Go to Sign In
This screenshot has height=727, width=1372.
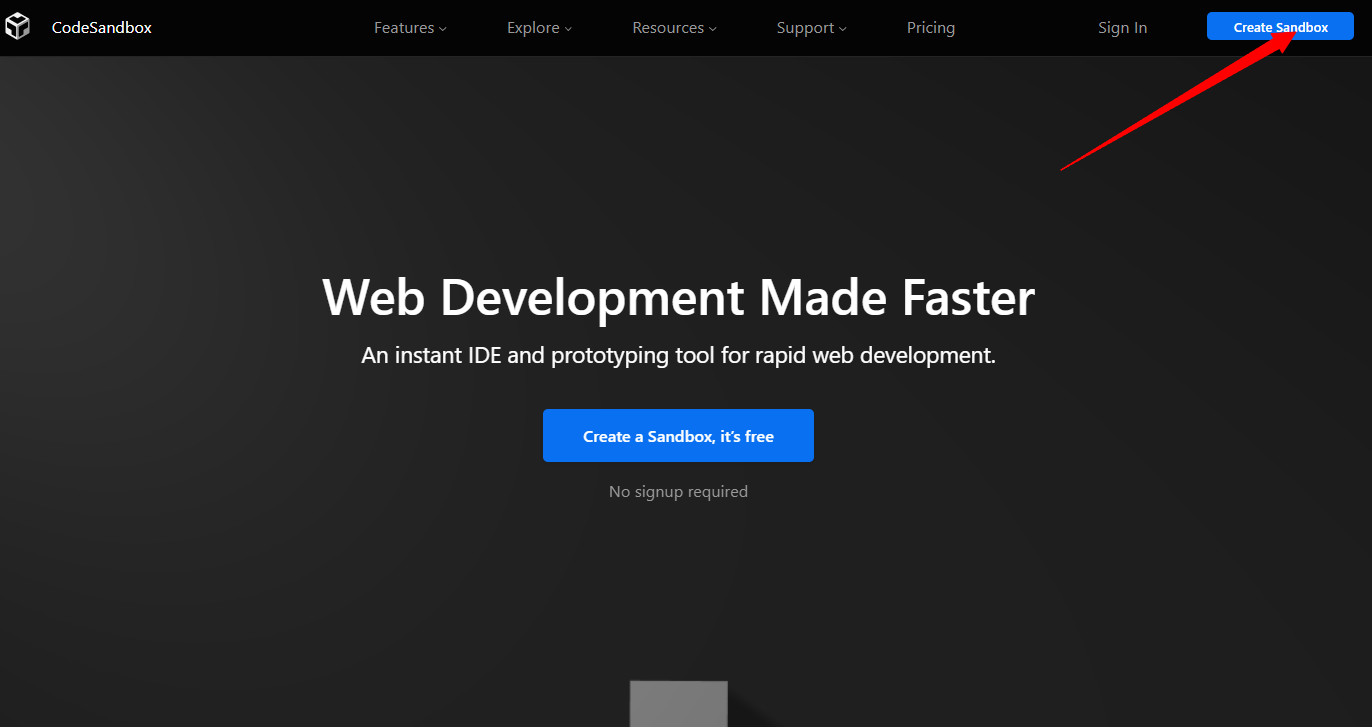1122,28
